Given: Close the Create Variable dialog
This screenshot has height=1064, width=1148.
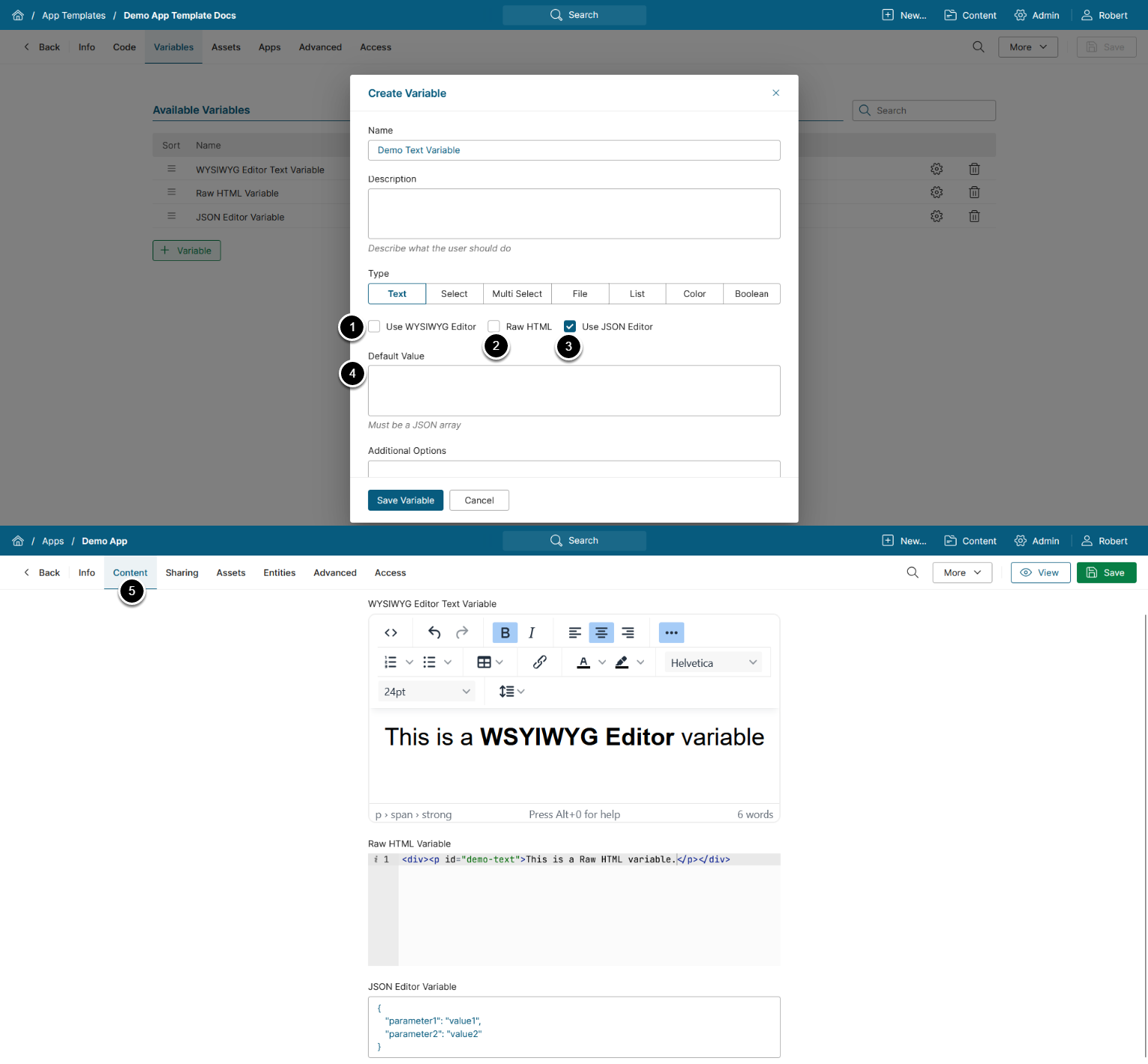Looking at the screenshot, I should click(x=776, y=93).
